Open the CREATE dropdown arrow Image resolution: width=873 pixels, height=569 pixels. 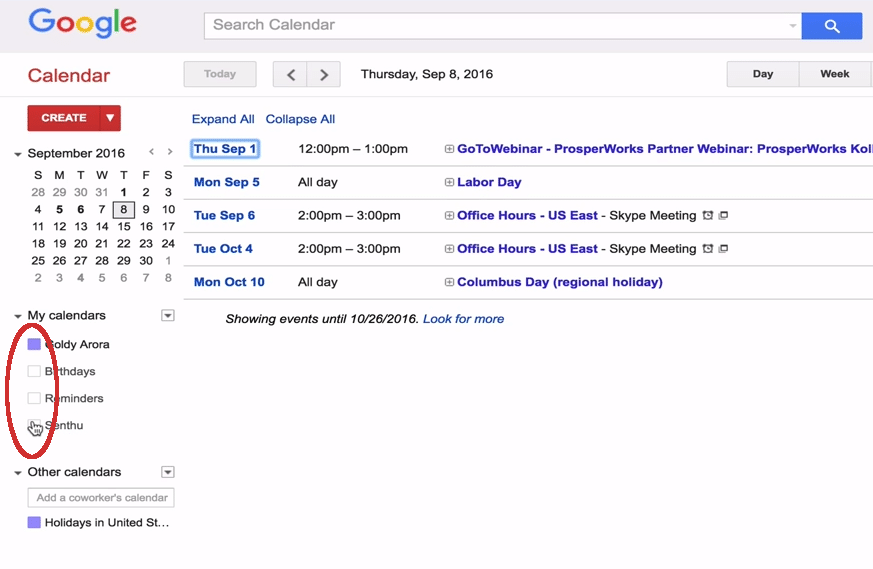click(110, 118)
